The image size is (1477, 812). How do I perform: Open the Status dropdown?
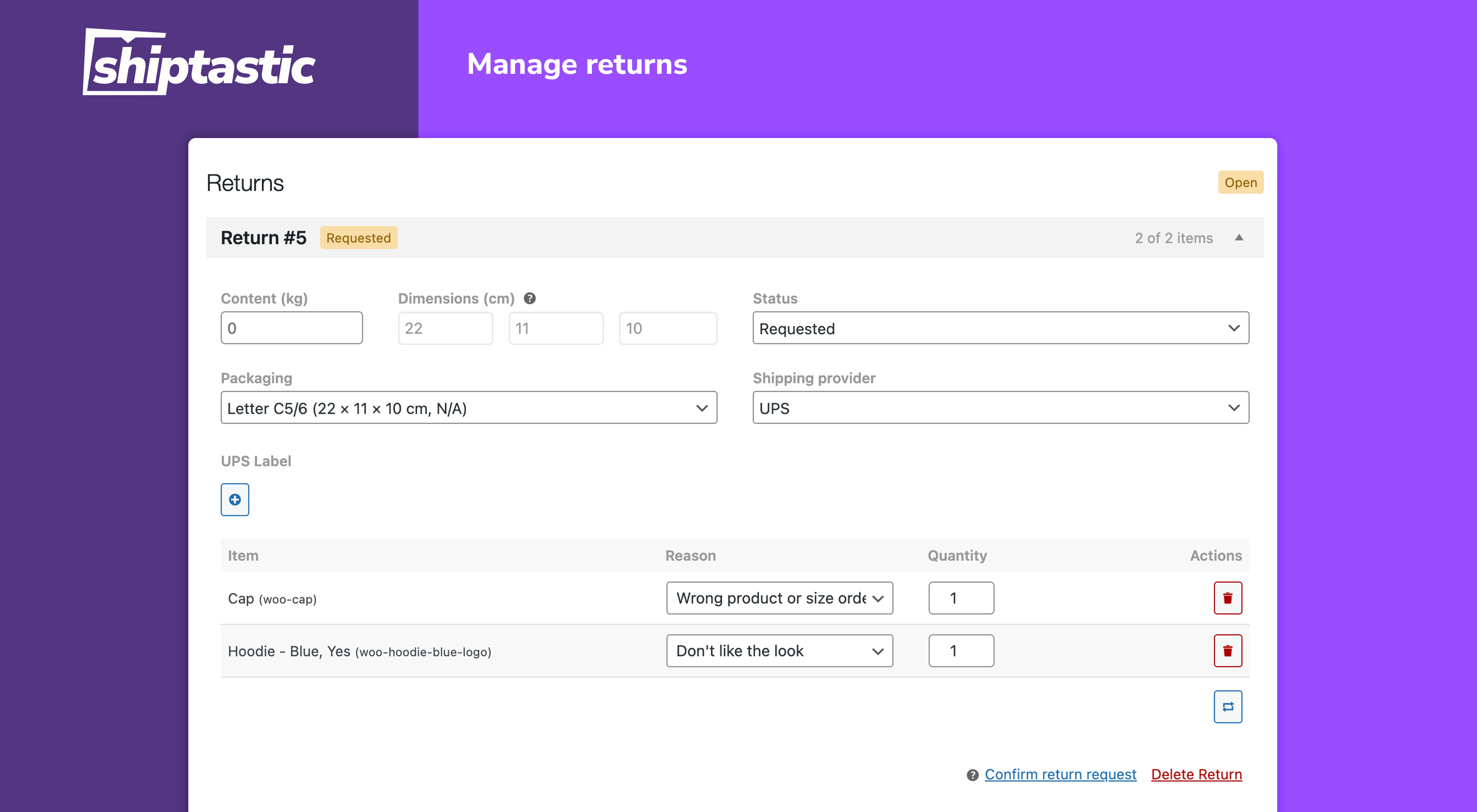coord(1001,328)
